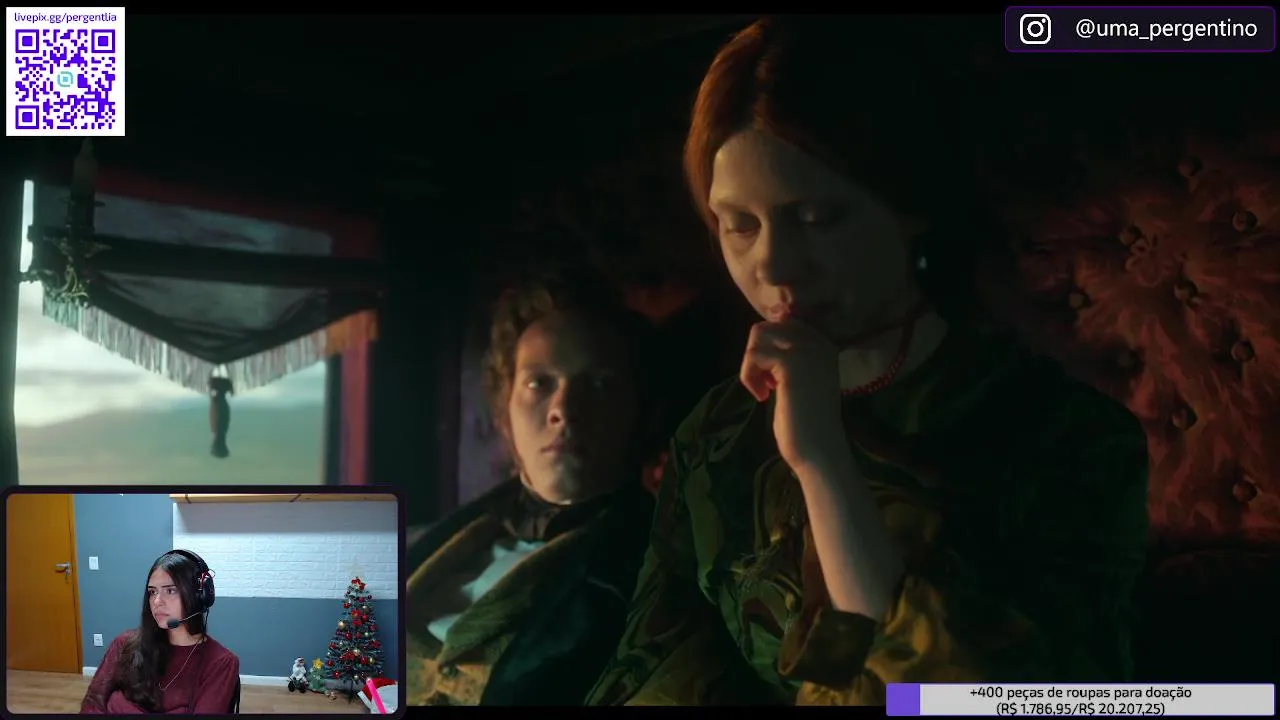The width and height of the screenshot is (1280, 720).
Task: Click the livepix.gg/pergentlia link text
Action: click(x=65, y=17)
